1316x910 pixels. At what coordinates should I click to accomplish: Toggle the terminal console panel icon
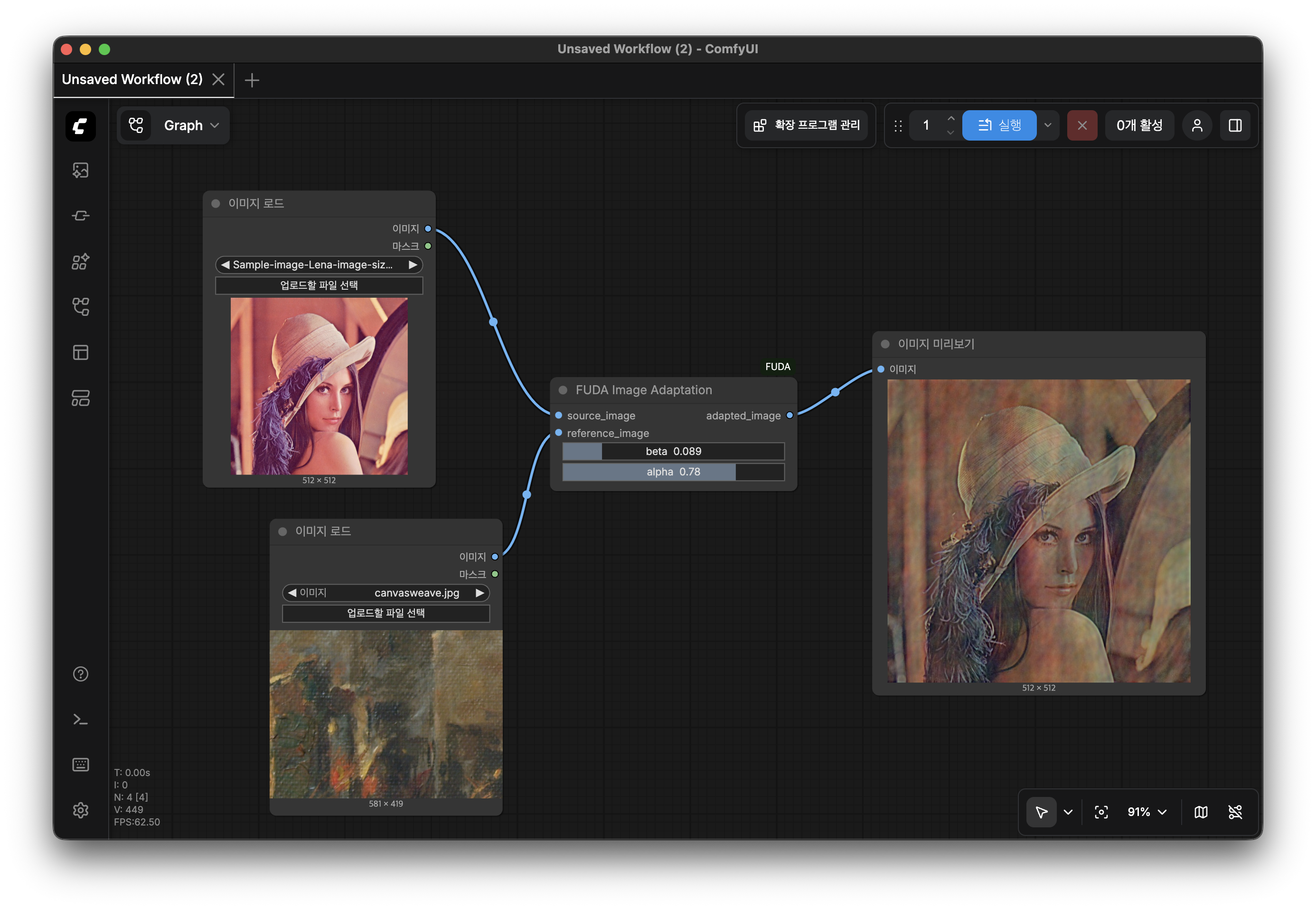pyautogui.click(x=80, y=720)
